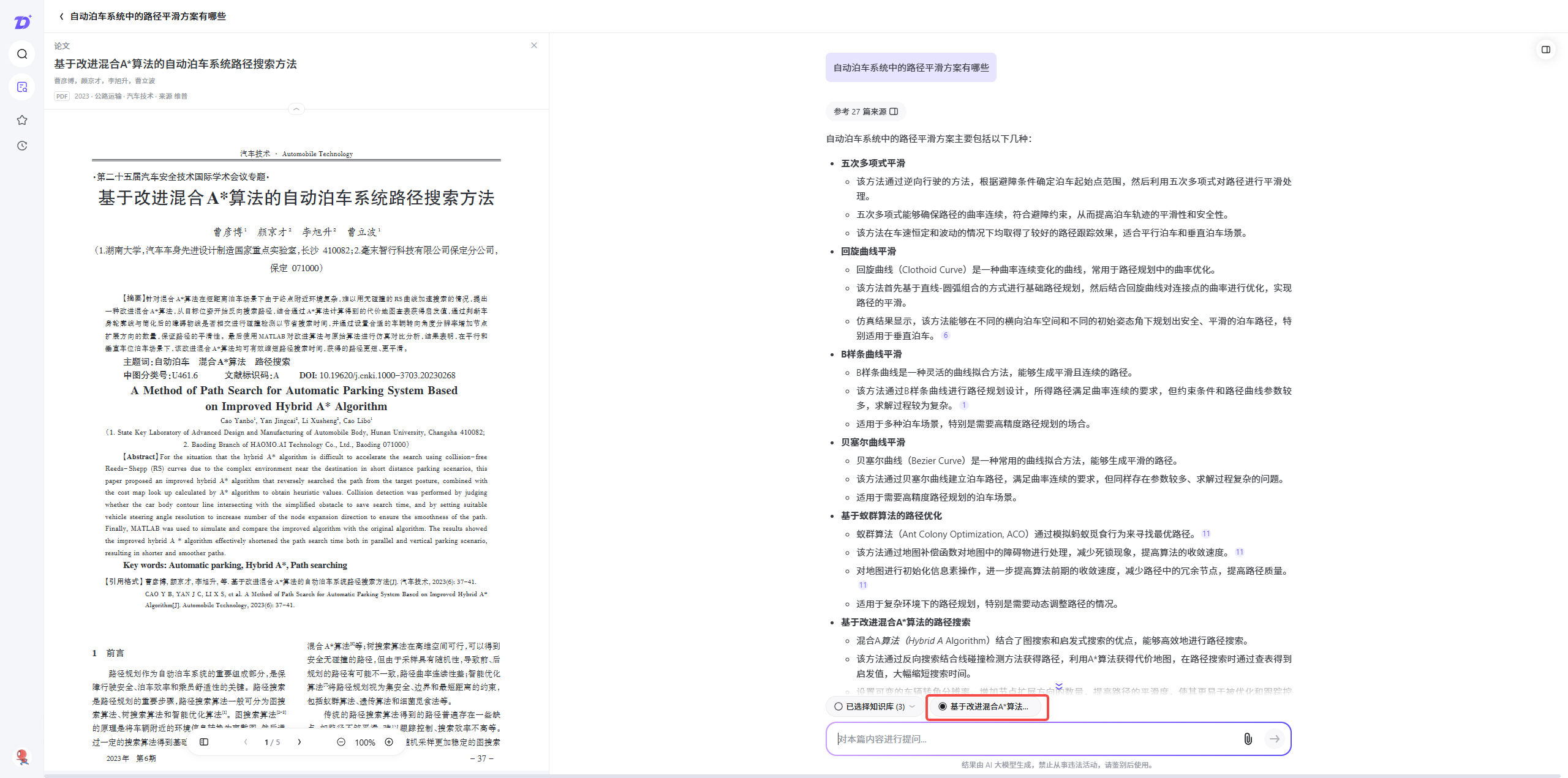Zoom out the PDF with minus icon
The height and width of the screenshot is (778, 1568).
tap(341, 742)
